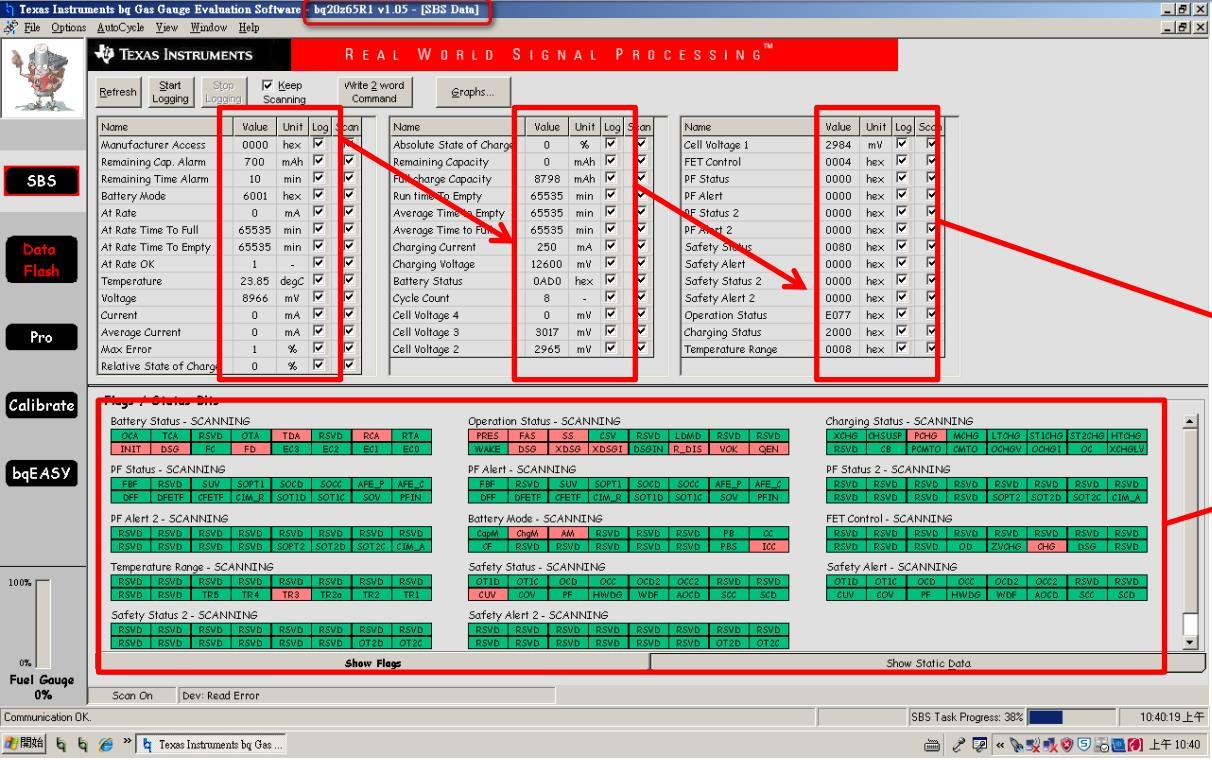Viewport: 1212px width, 760px height.
Task: Click the red shield tray icon
Action: pyautogui.click(x=1066, y=744)
